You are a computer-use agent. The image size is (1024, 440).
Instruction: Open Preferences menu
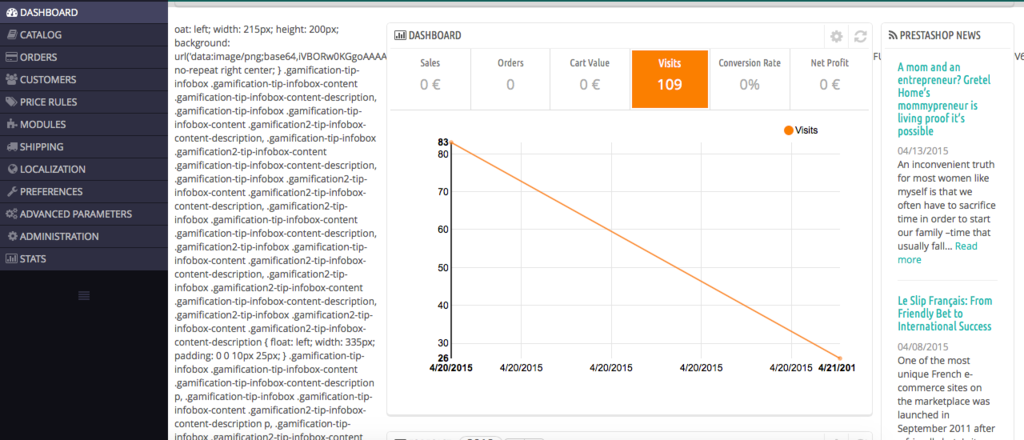[84, 191]
